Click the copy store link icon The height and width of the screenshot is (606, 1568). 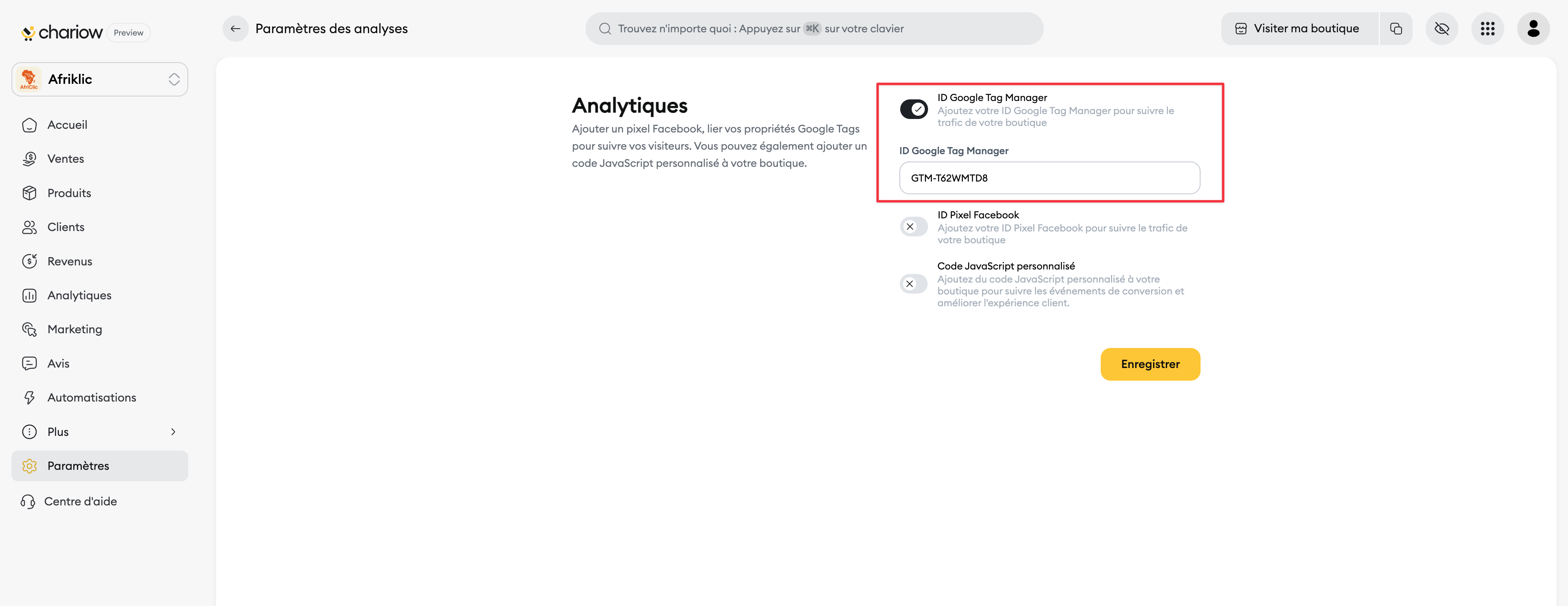tap(1396, 29)
